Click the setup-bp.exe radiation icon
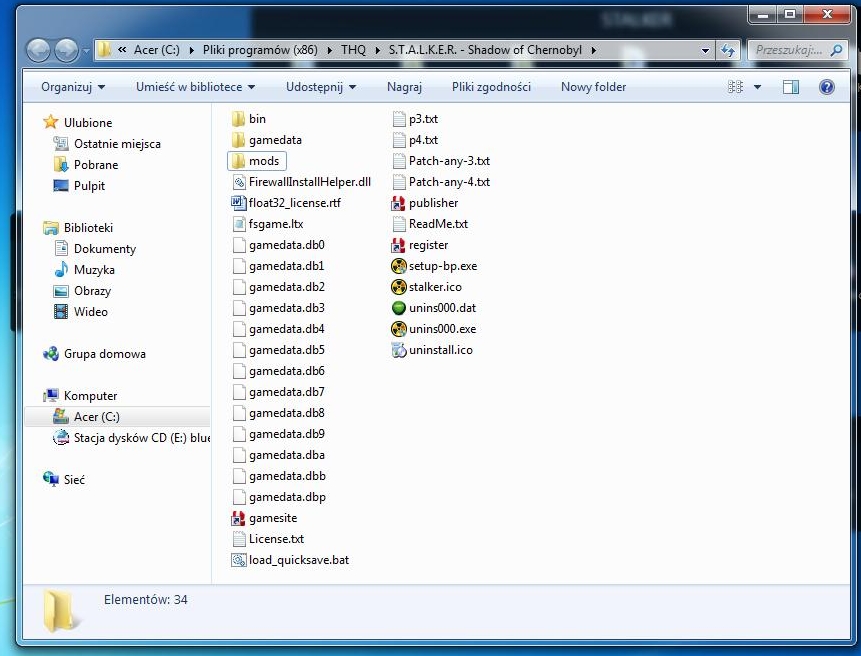 [x=399, y=266]
